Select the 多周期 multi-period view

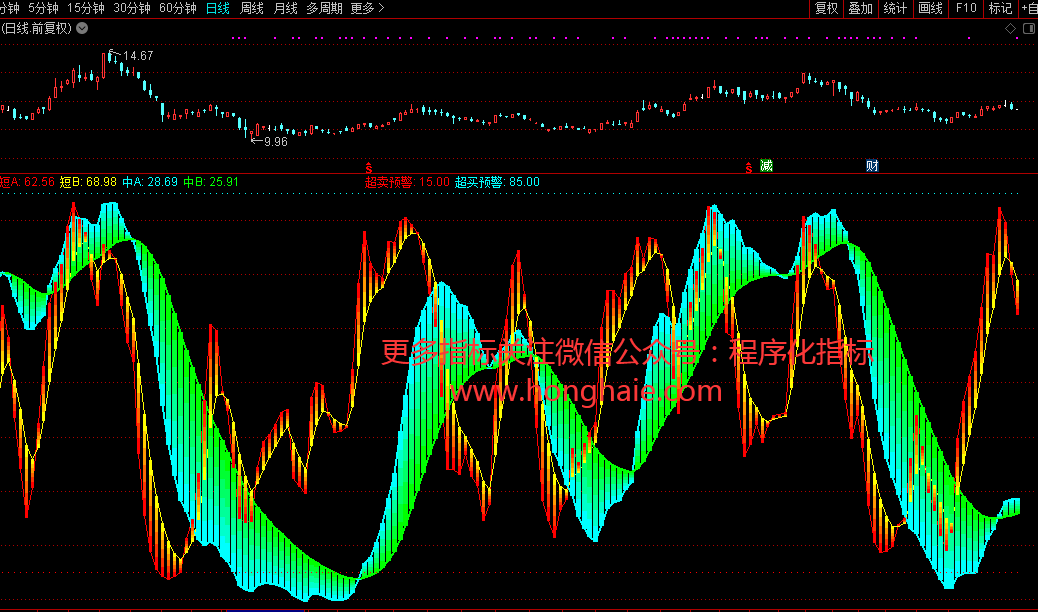coord(324,8)
